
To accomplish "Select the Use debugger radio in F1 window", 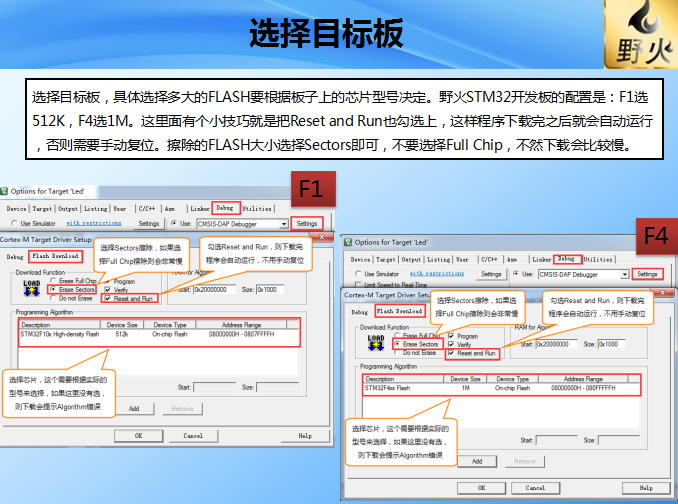I will pos(174,223).
